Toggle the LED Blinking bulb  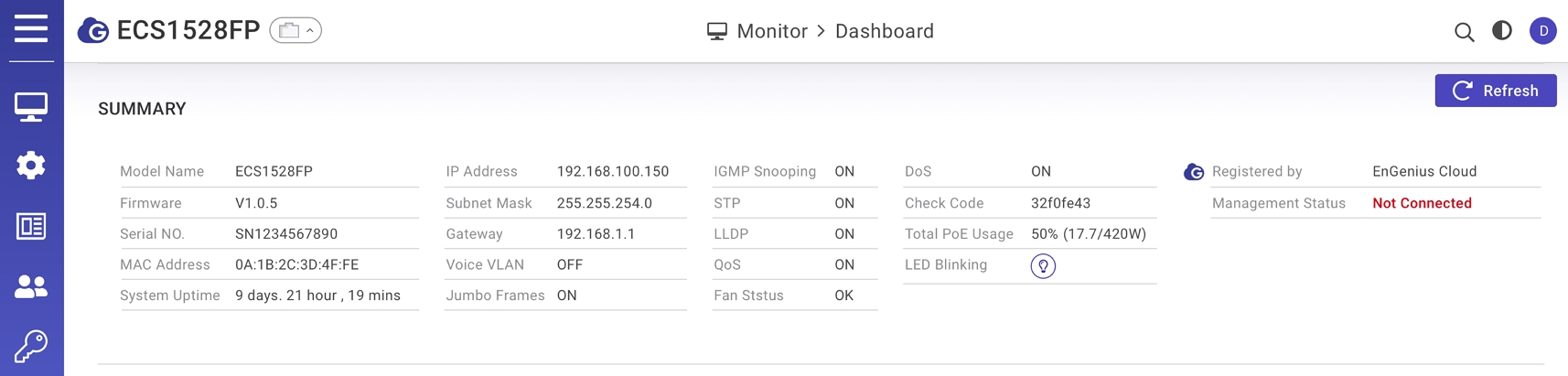pyautogui.click(x=1043, y=266)
